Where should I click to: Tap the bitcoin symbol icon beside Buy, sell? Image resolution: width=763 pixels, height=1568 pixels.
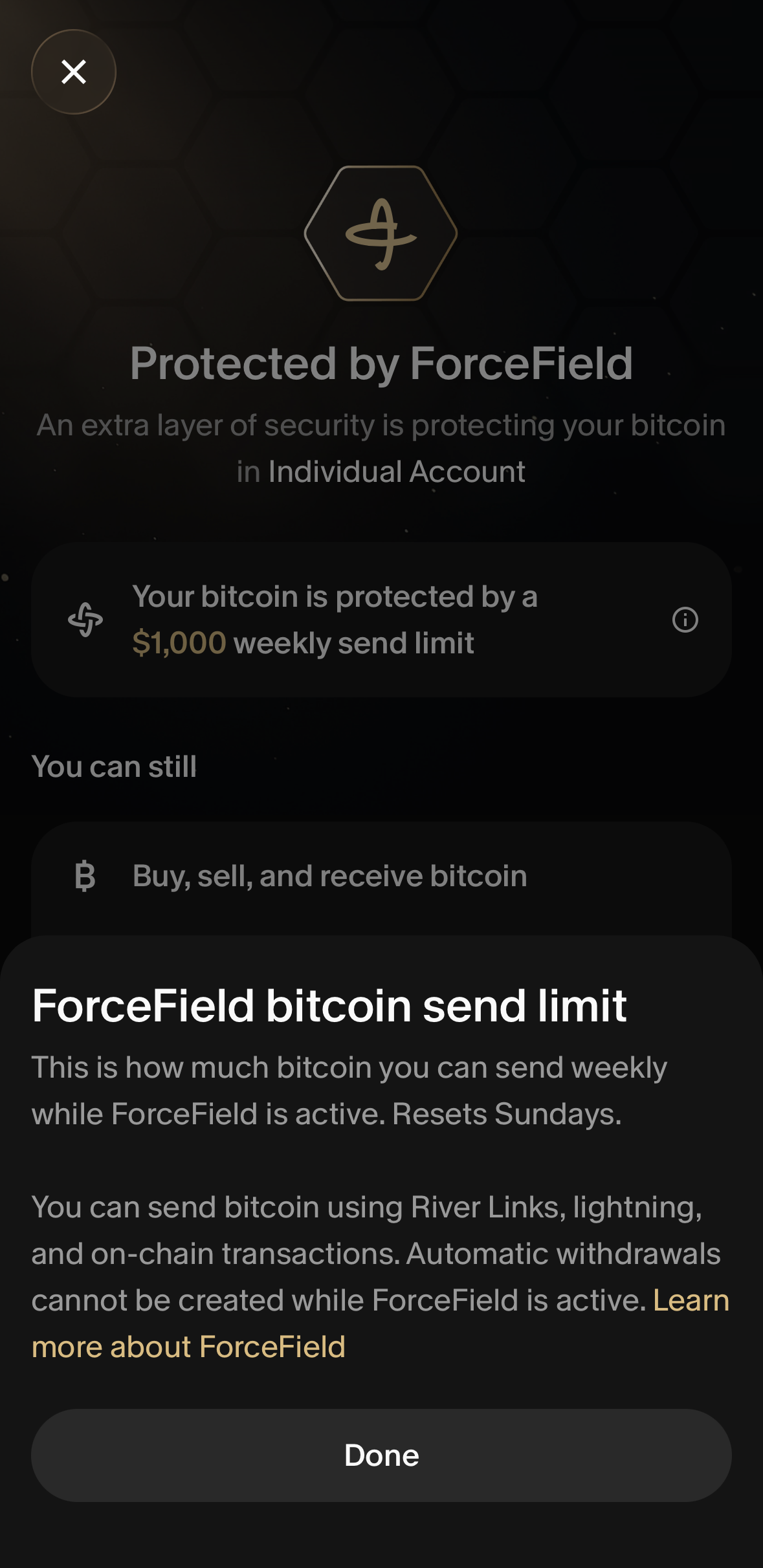point(85,877)
